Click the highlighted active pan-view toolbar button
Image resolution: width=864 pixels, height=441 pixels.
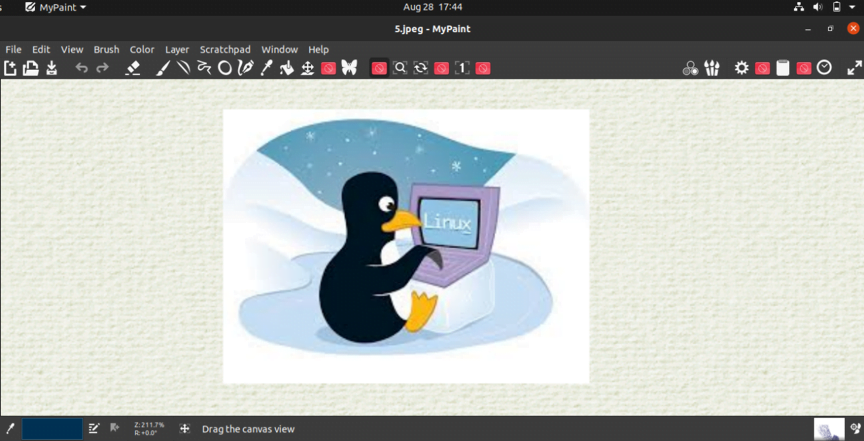[x=379, y=68]
